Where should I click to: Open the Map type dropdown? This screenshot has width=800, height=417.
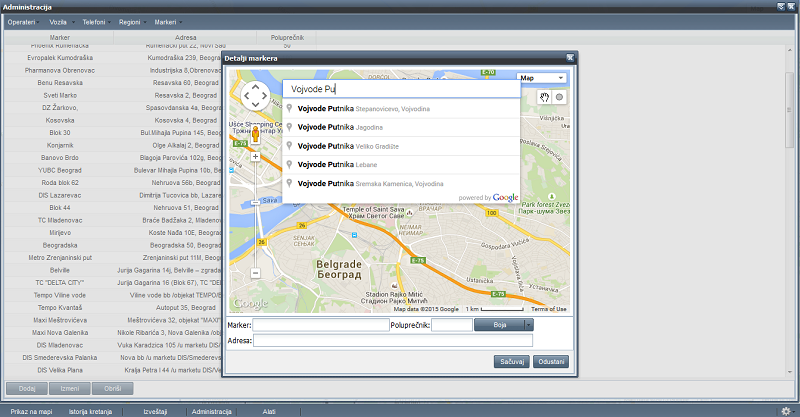tap(542, 78)
